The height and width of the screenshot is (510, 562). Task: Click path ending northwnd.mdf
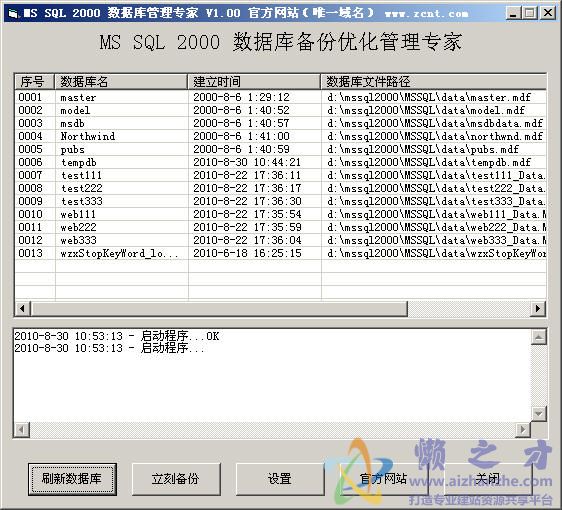(435, 136)
